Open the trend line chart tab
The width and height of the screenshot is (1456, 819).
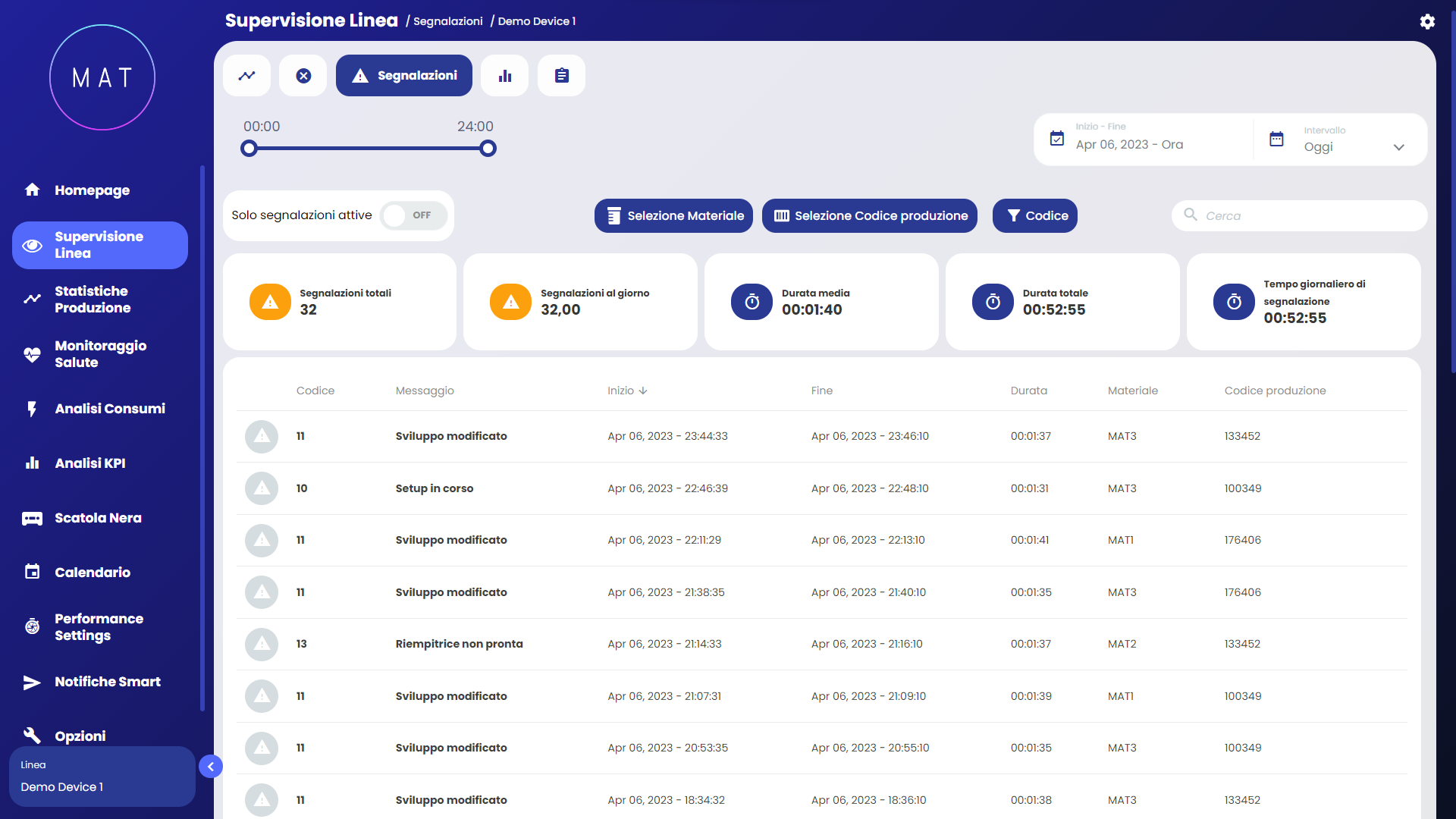point(246,76)
